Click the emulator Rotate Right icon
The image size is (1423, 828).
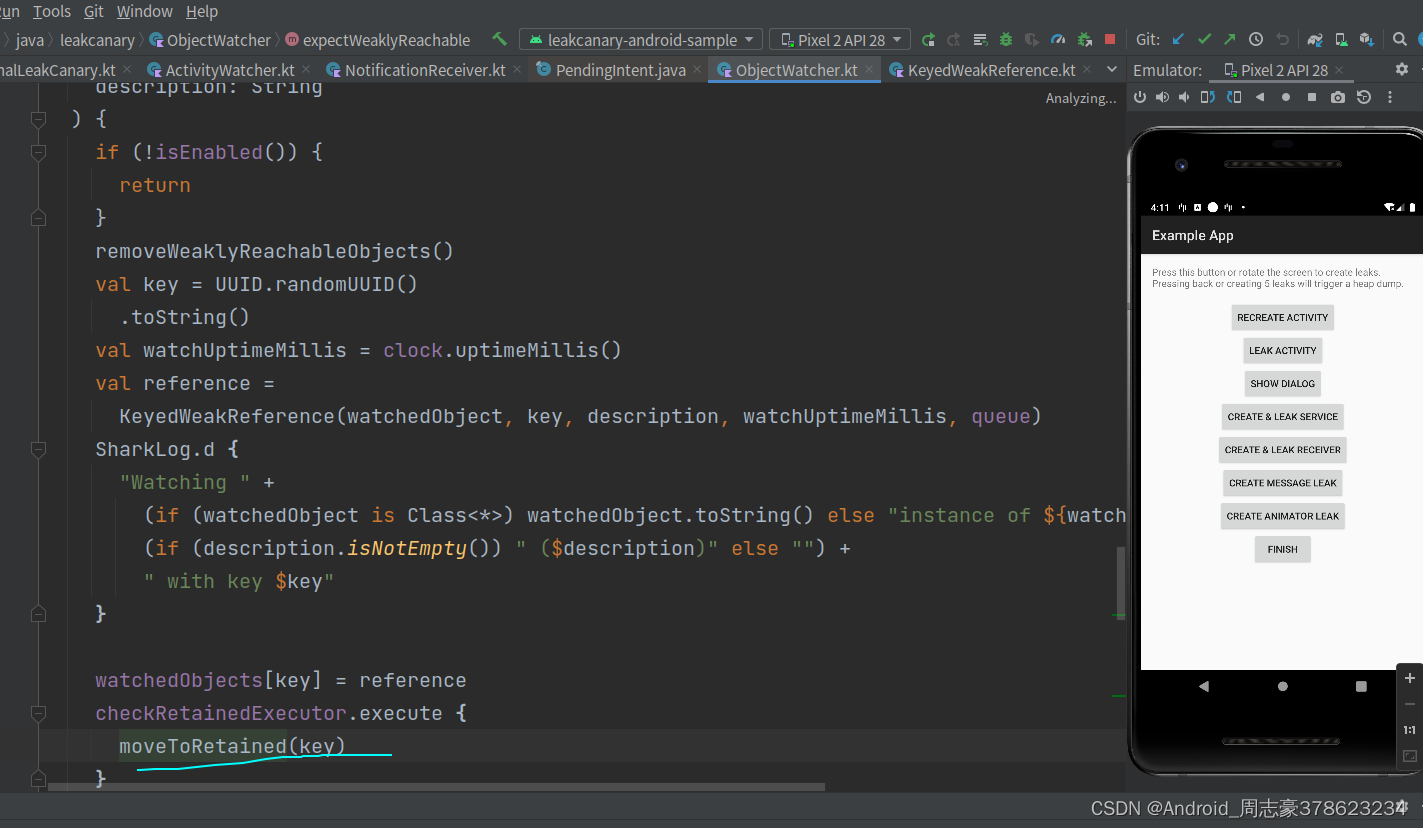(1234, 97)
